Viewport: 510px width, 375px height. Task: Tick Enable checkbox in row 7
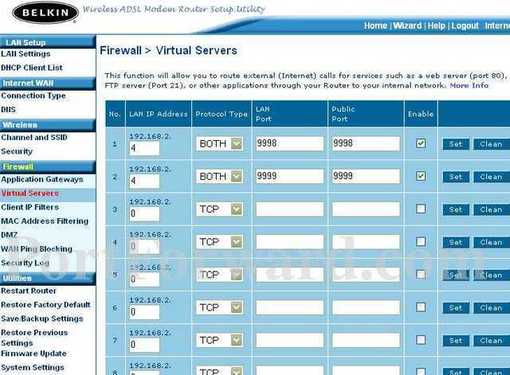coord(421,340)
